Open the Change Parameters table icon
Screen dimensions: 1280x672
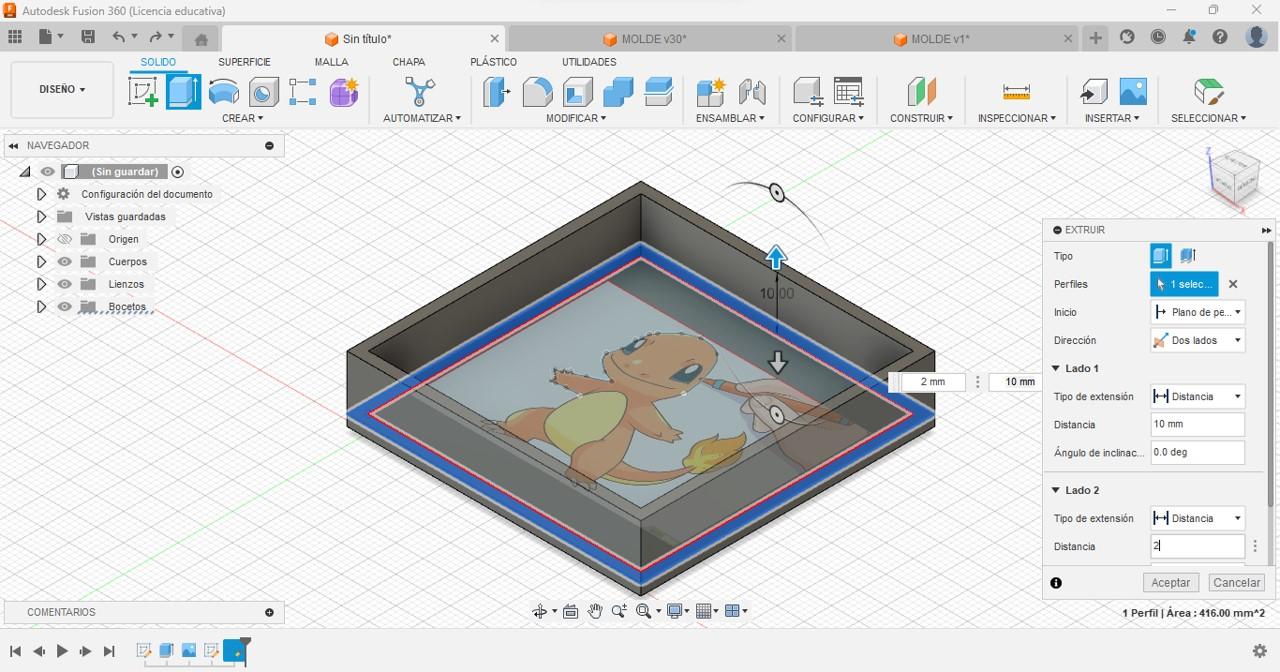point(848,92)
